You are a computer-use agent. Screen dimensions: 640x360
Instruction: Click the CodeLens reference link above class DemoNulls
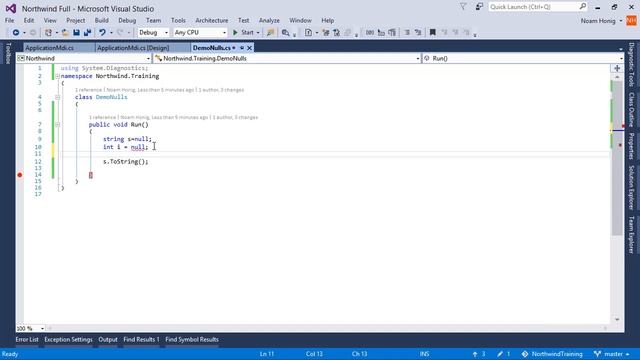pos(88,90)
